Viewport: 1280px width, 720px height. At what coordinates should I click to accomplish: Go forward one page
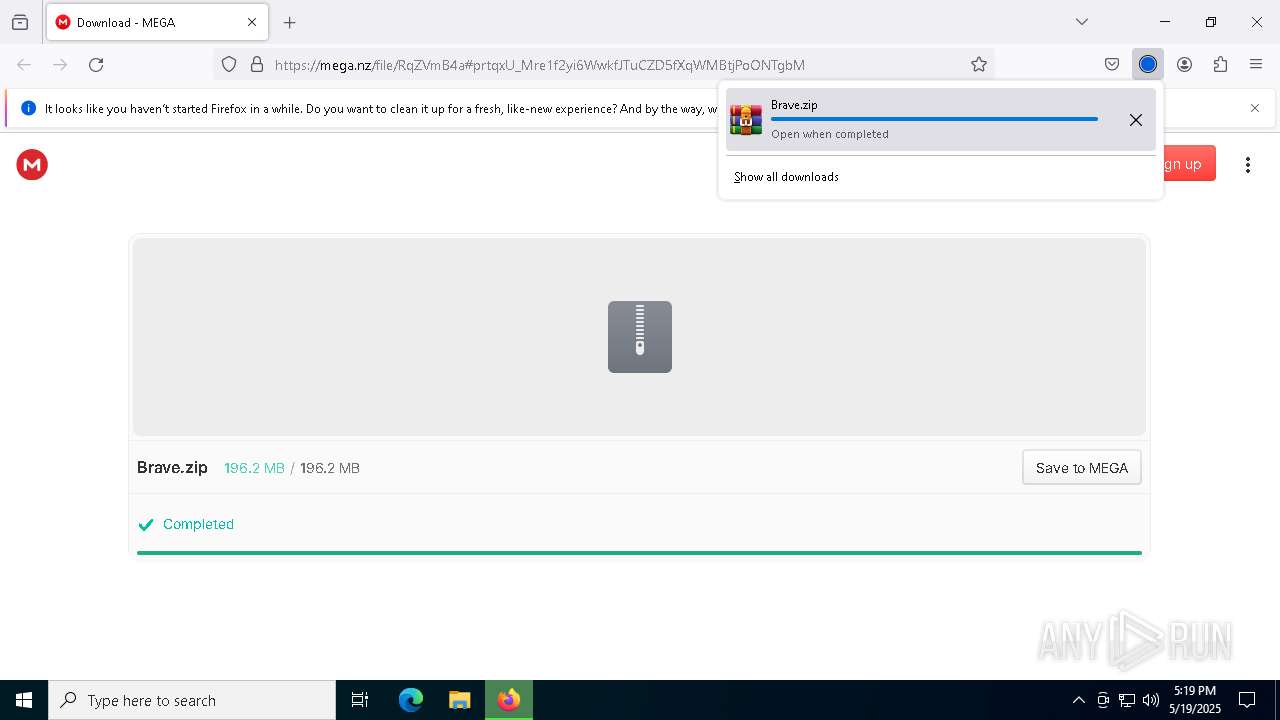point(60,65)
